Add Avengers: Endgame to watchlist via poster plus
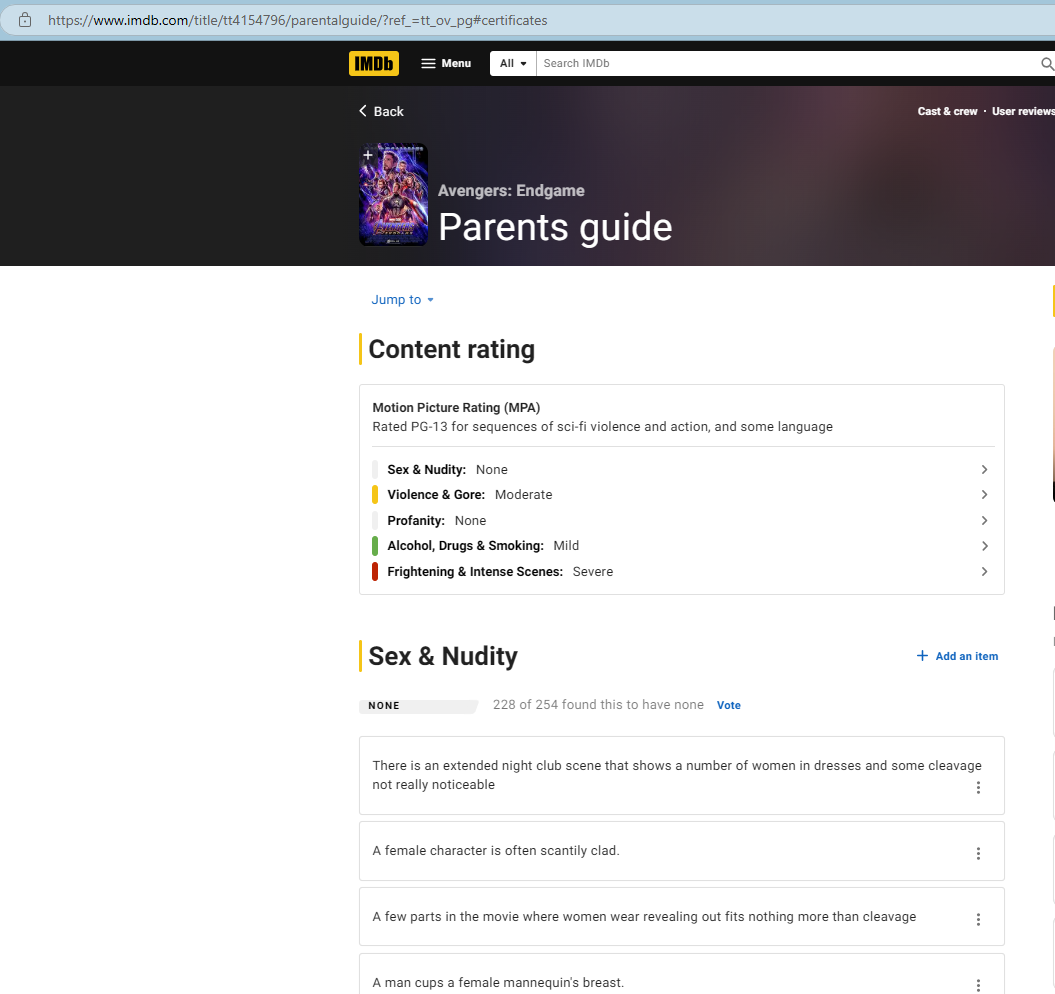The height and width of the screenshot is (994, 1055). click(x=368, y=155)
